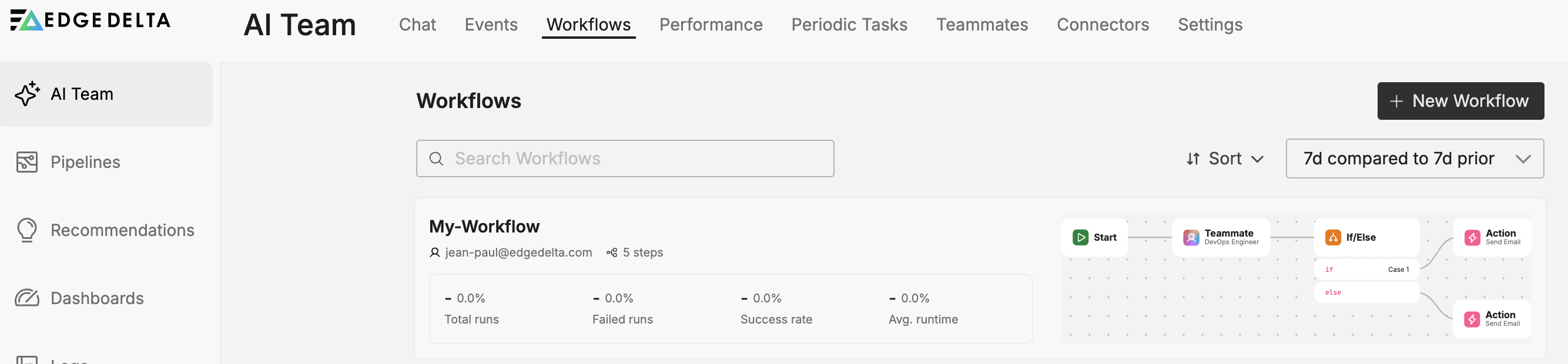The width and height of the screenshot is (1568, 364).
Task: Go to the Connectors tab
Action: tap(1103, 25)
